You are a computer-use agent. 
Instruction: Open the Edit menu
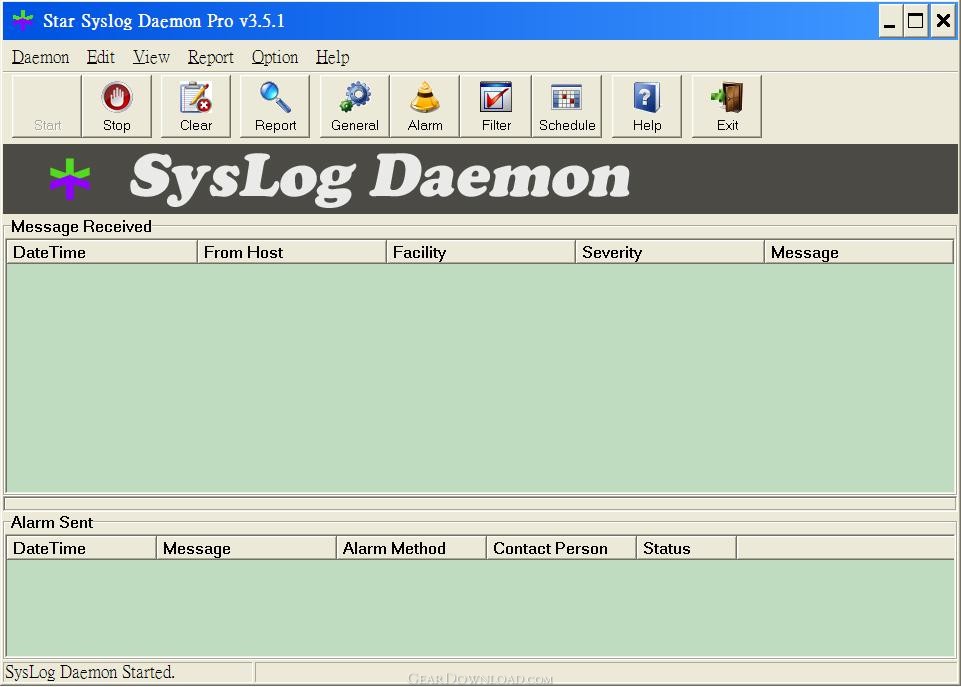click(x=101, y=57)
